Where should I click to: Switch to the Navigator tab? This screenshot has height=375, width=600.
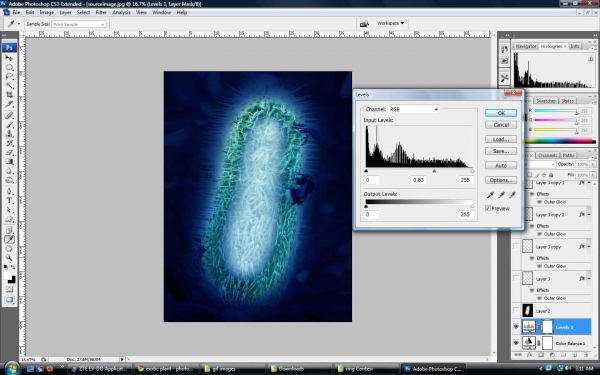click(x=525, y=46)
